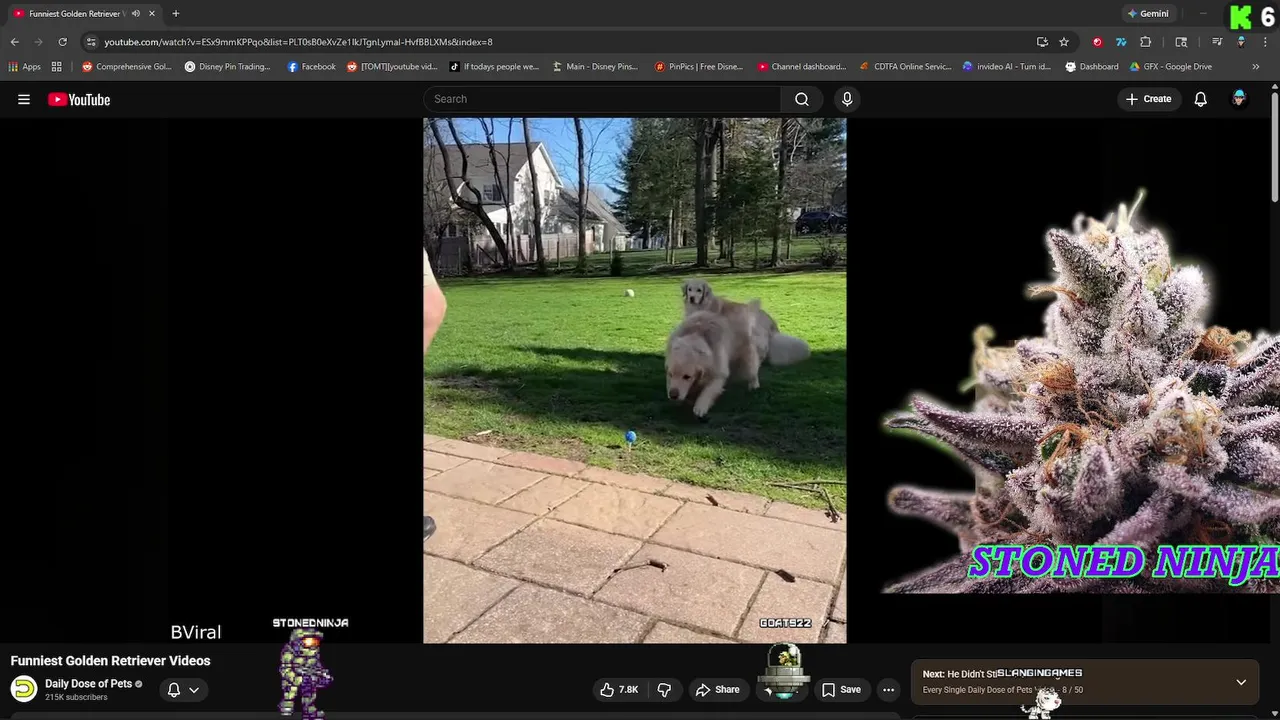Close the Funniest Golden Retriever tab
Viewport: 1280px width, 720px height.
tap(152, 14)
